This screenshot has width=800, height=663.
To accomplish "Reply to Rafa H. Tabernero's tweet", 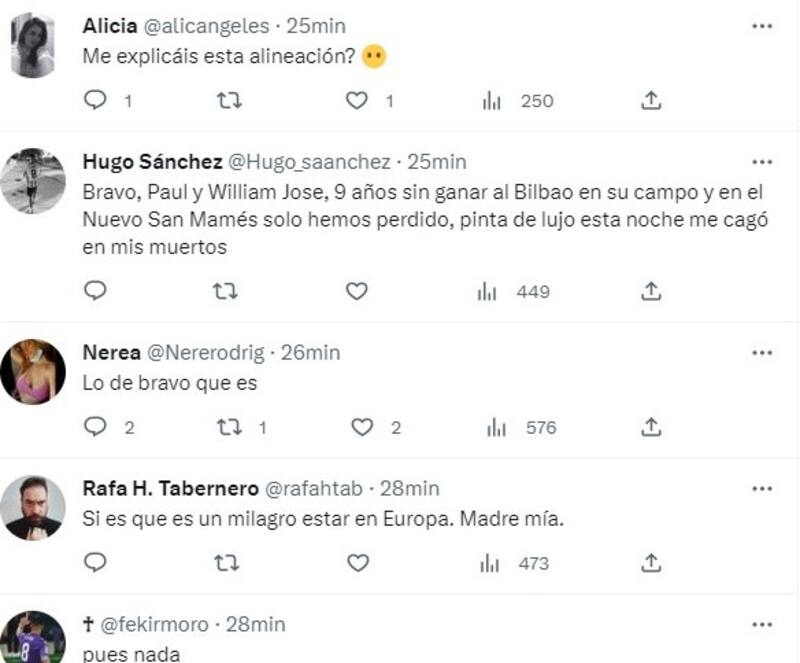I will tap(95, 563).
